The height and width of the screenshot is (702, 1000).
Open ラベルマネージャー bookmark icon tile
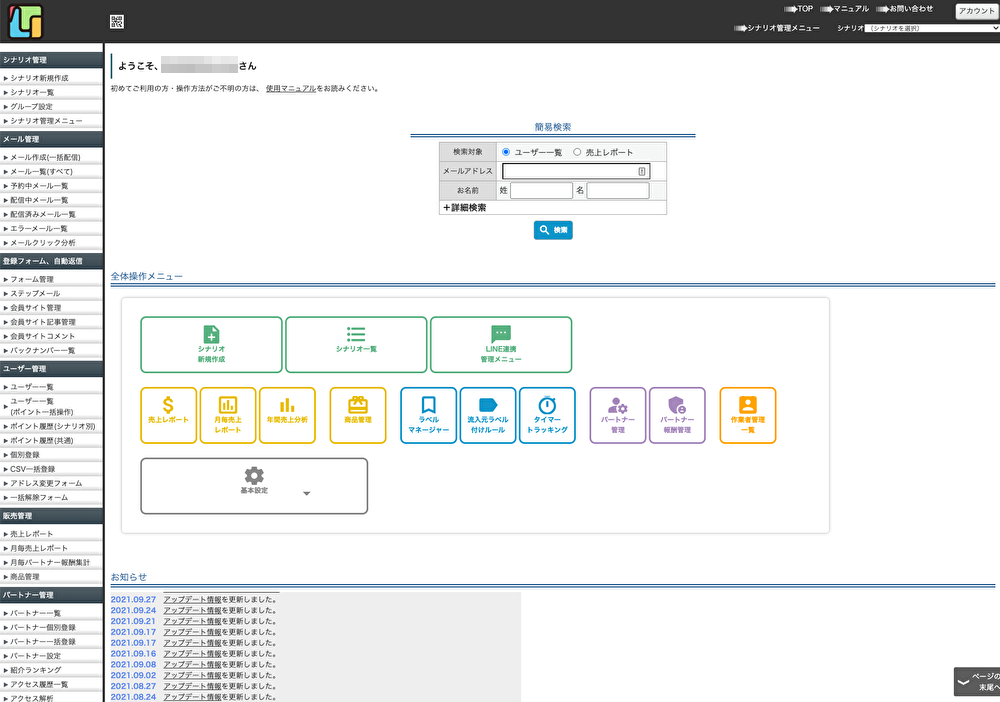point(428,415)
